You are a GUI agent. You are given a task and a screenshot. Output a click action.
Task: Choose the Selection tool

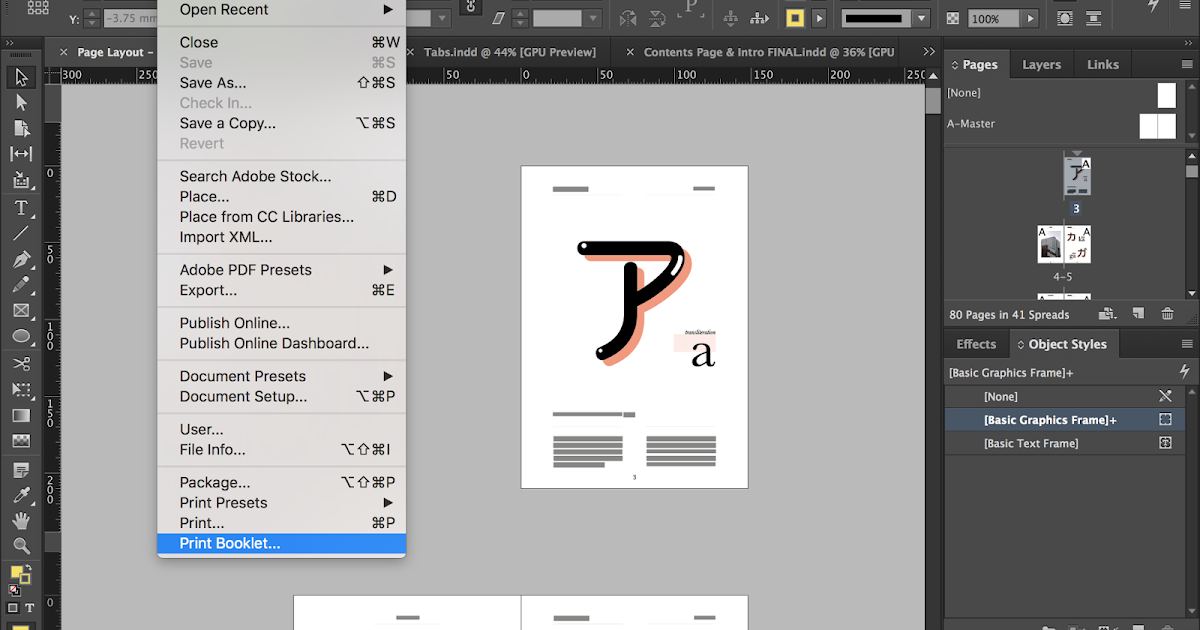tap(21, 76)
